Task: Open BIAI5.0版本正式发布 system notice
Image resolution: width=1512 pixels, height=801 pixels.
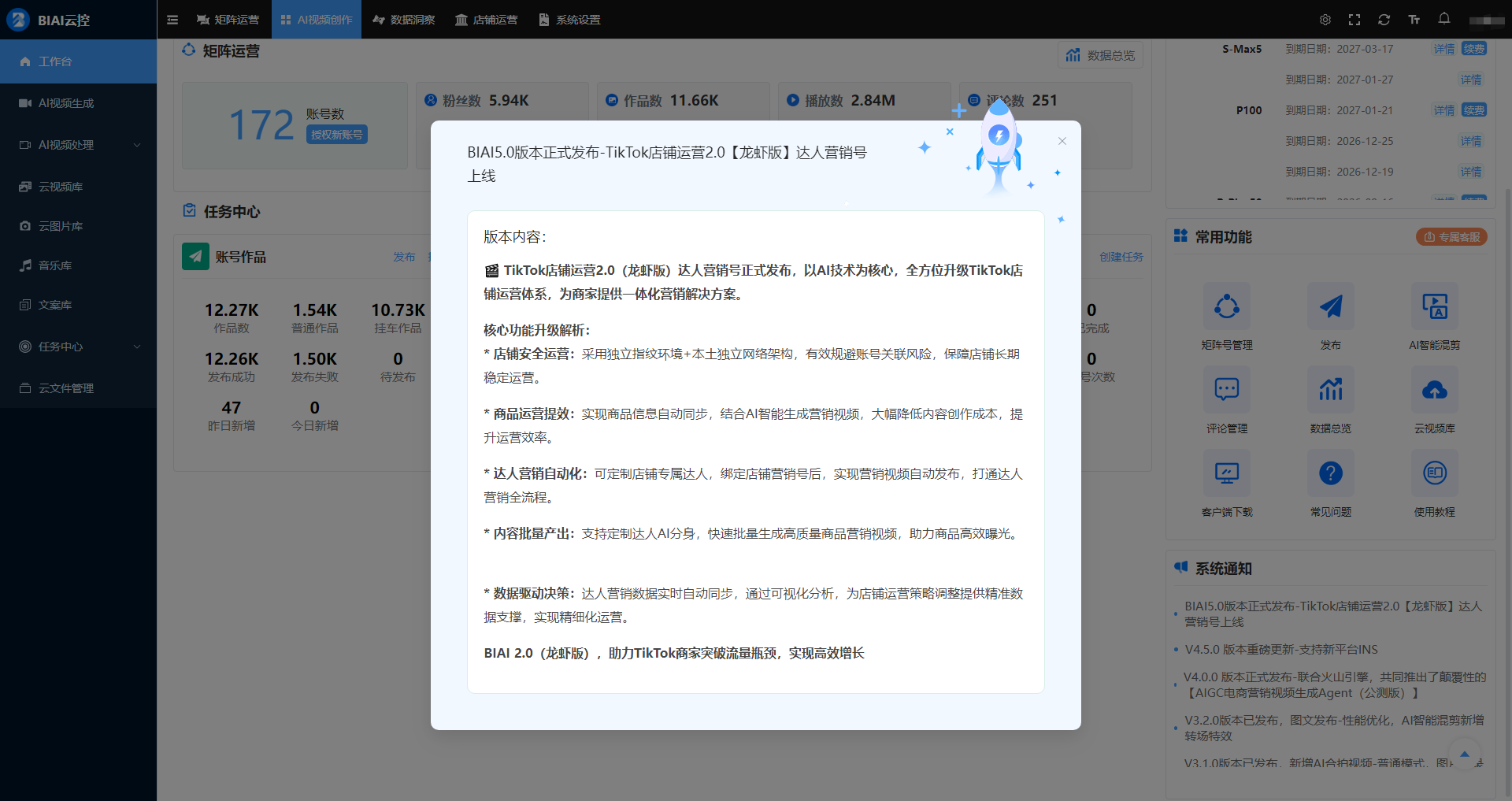Action: [1333, 614]
